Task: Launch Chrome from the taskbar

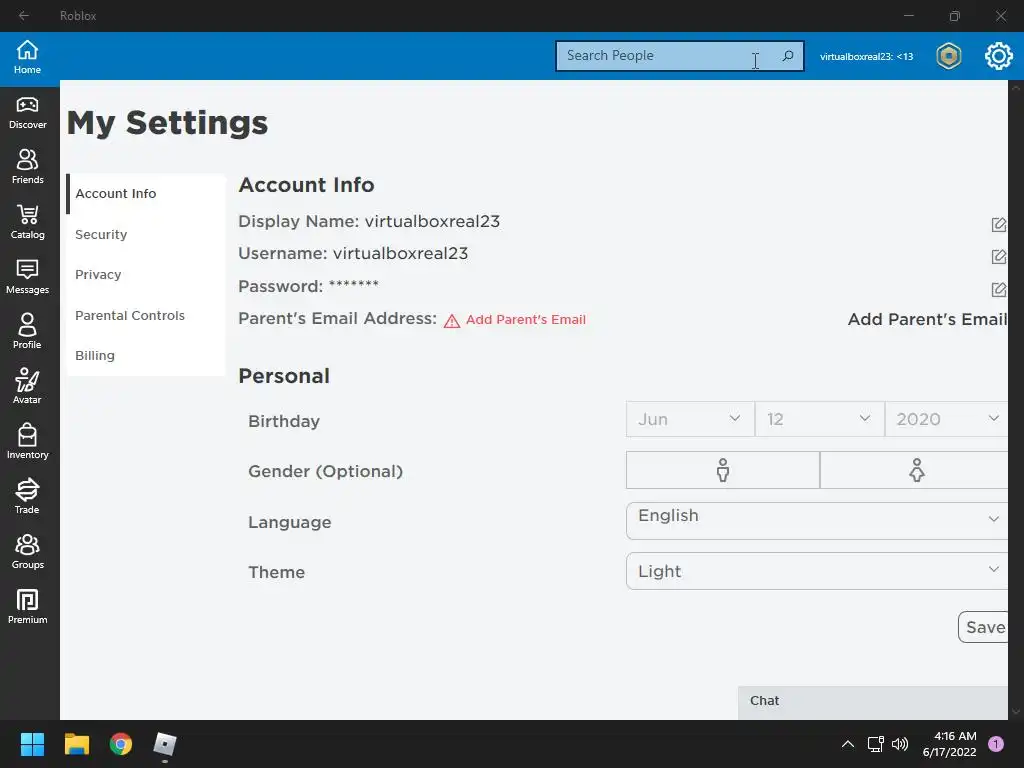Action: (x=121, y=744)
